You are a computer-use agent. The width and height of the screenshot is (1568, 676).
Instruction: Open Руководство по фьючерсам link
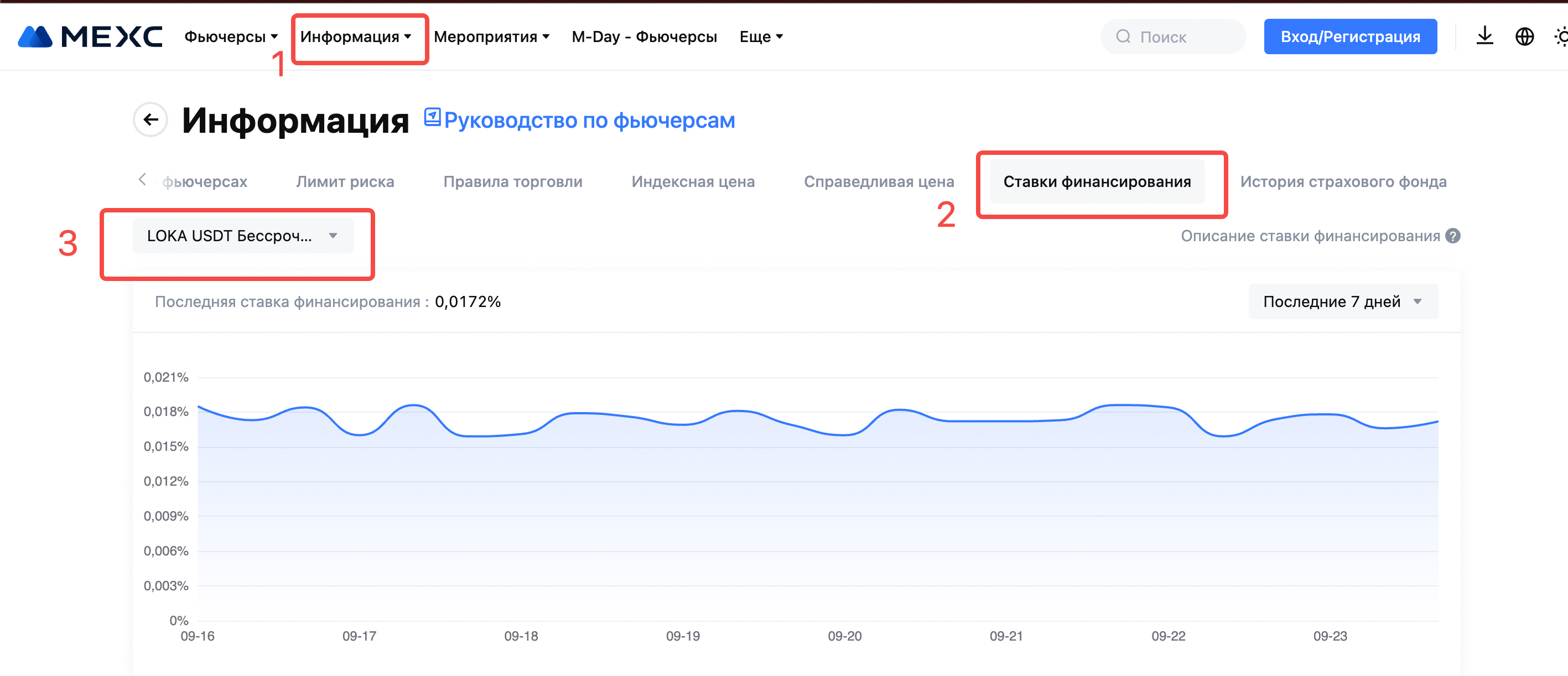589,121
